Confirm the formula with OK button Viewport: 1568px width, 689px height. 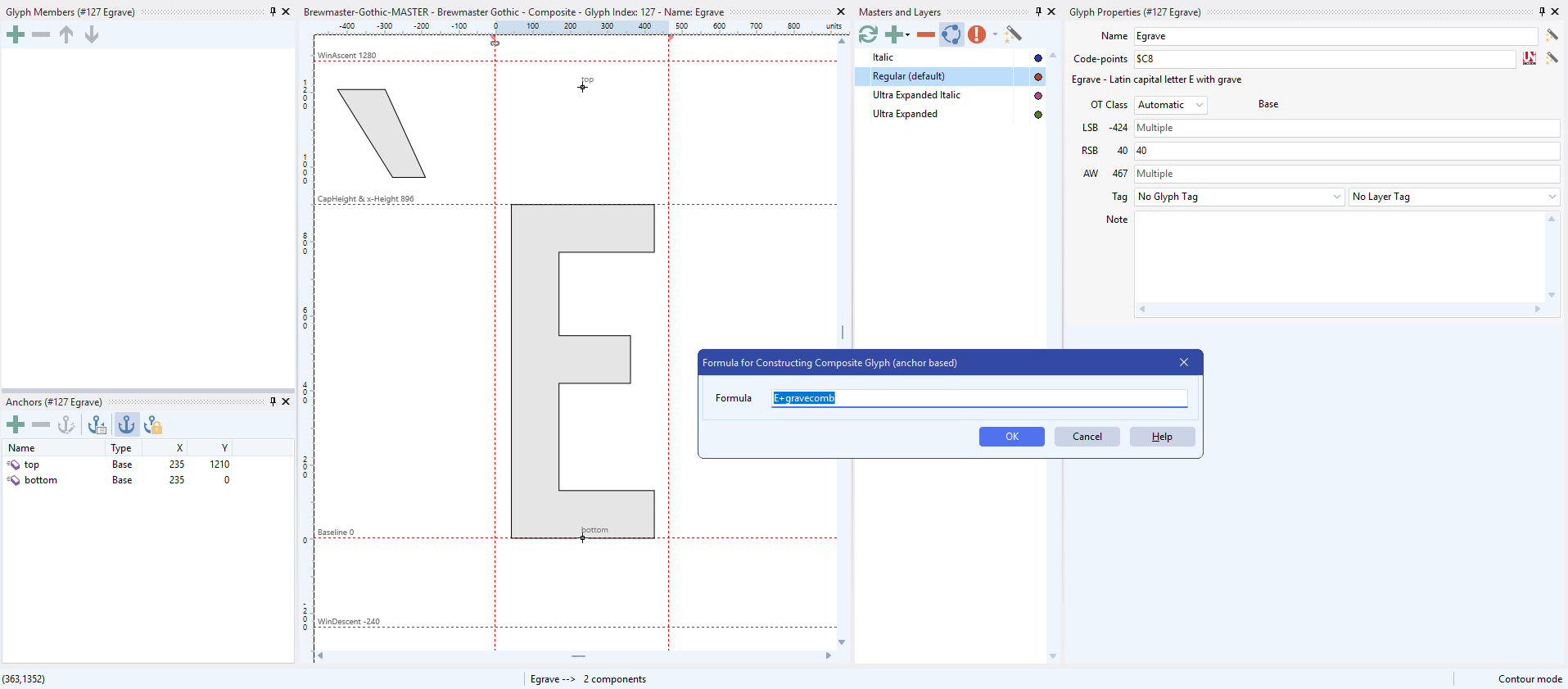[x=1011, y=437]
